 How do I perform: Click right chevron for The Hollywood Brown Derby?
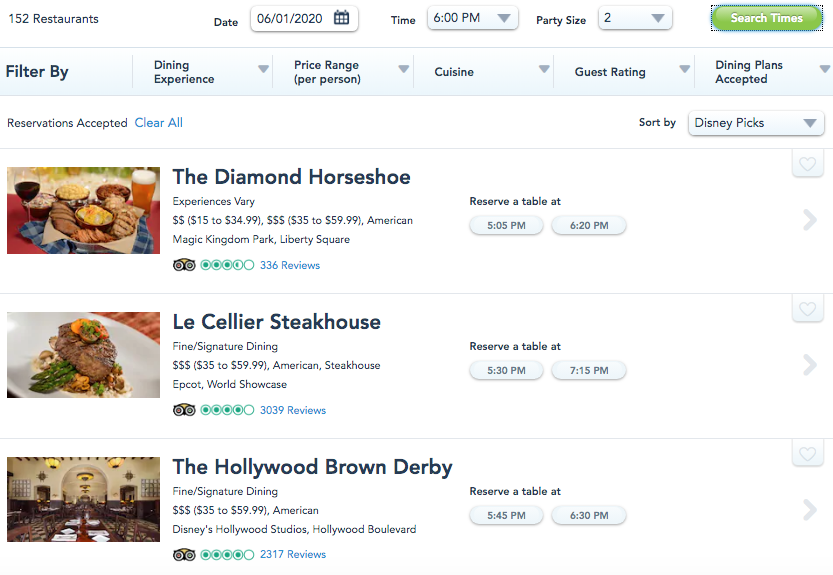pos(810,510)
